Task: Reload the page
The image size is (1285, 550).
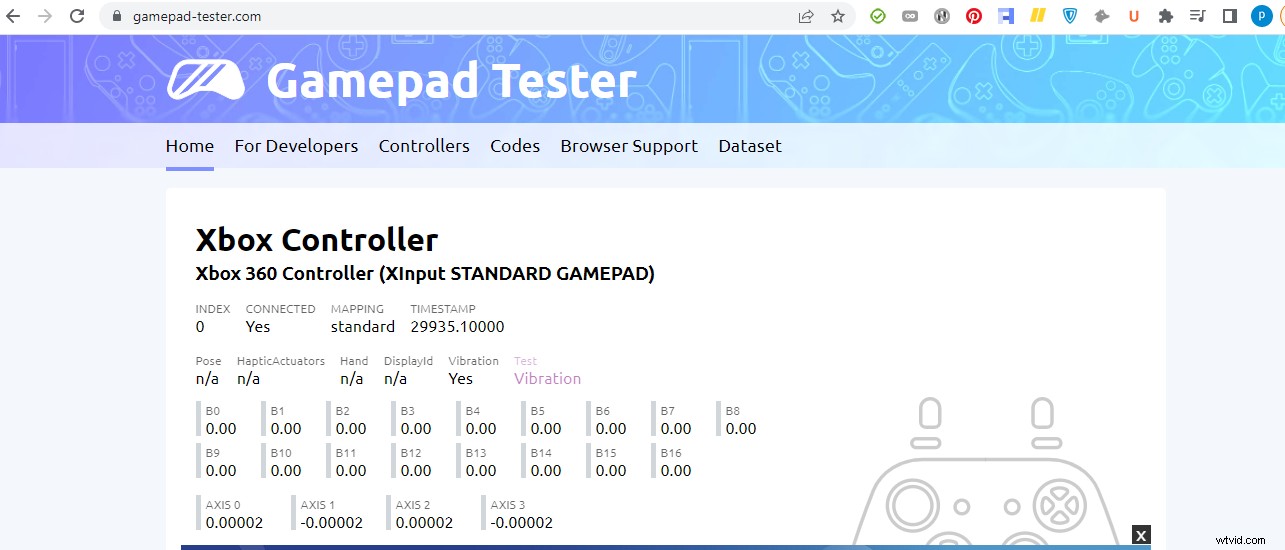Action: [x=77, y=16]
